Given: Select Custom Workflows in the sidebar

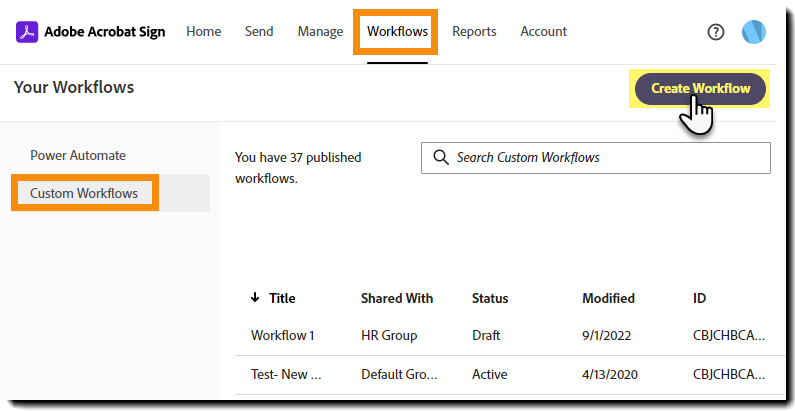Looking at the screenshot, I should coord(84,193).
